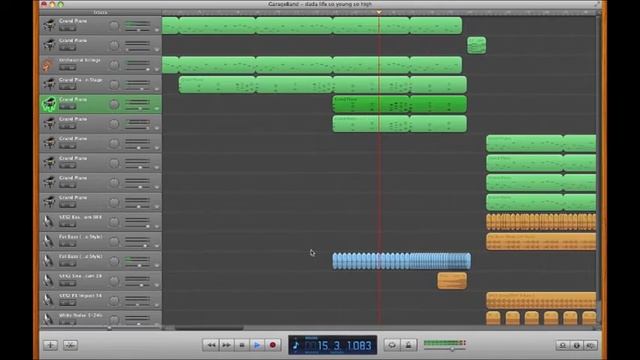640x360 pixels.
Task: Open the track editor scissors button
Action: [70, 345]
